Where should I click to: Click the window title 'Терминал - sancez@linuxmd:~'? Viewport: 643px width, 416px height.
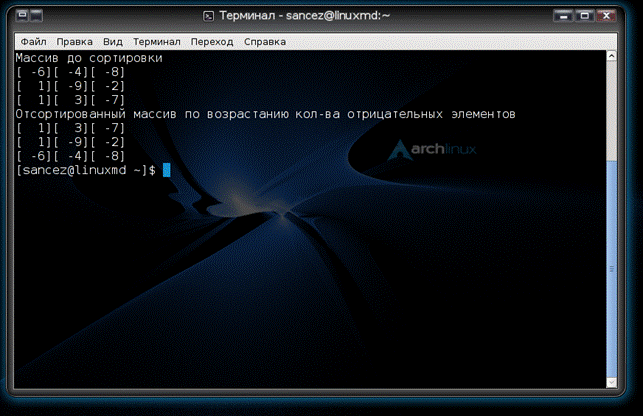click(304, 16)
